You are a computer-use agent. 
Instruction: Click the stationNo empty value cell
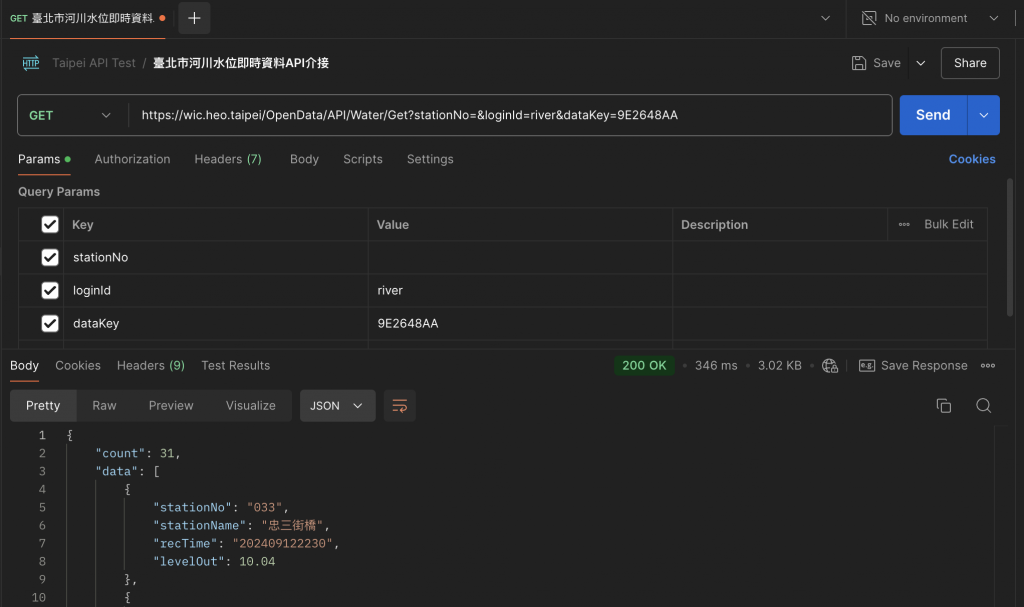(520, 257)
